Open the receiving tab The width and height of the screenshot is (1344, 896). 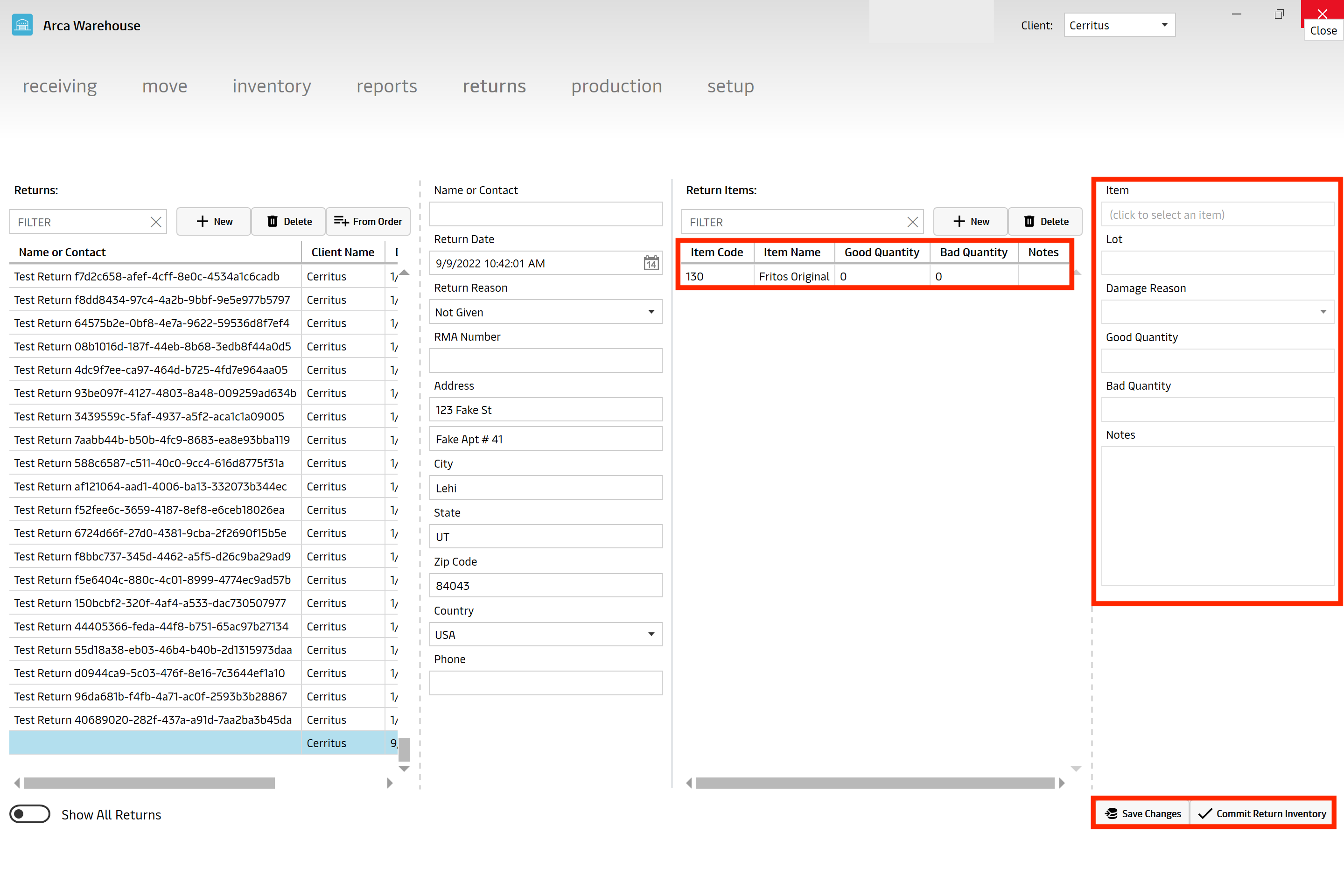pos(60,86)
